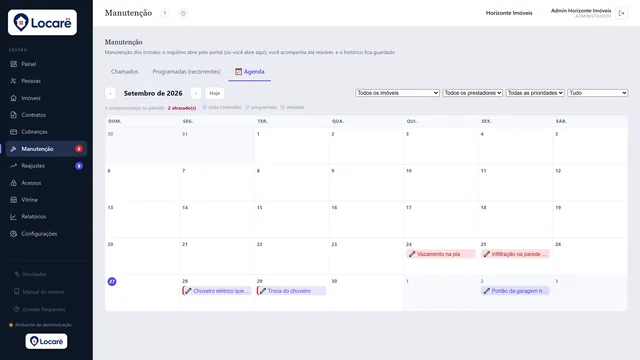Open the Todos os prestadores dropdown
The image size is (640, 360).
point(473,93)
